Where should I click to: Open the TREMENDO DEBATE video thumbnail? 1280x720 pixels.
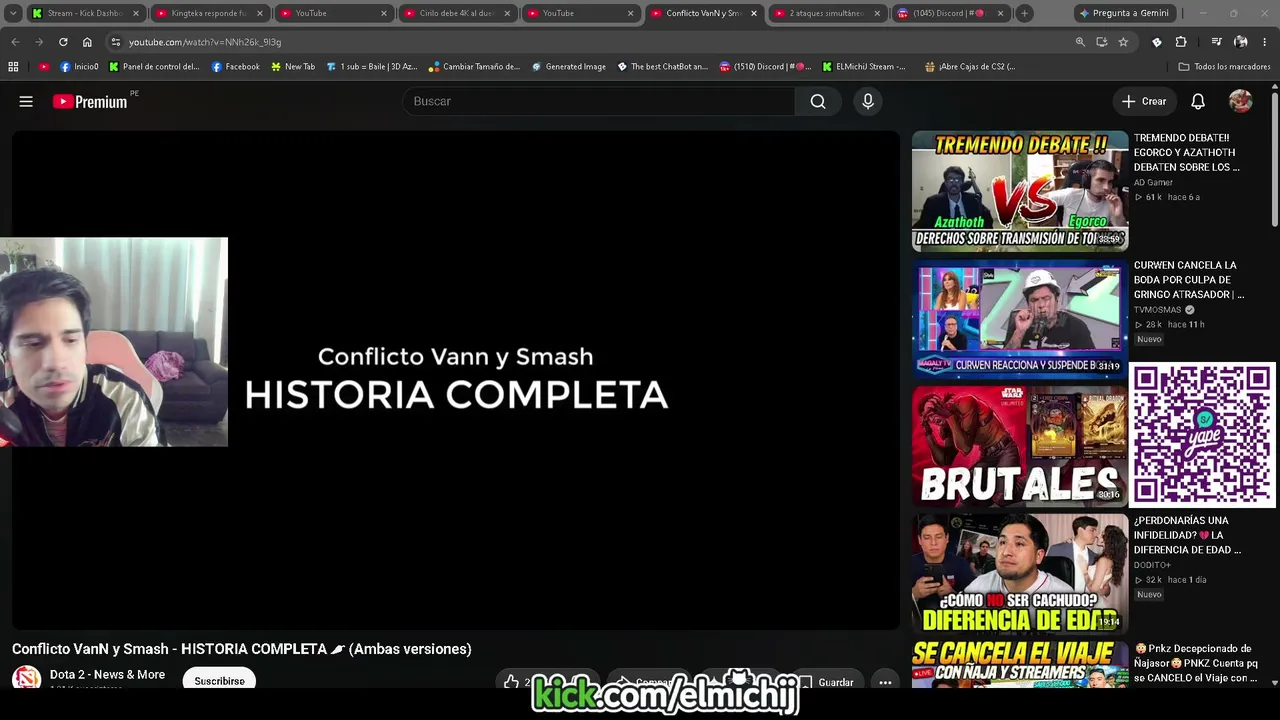click(1020, 190)
